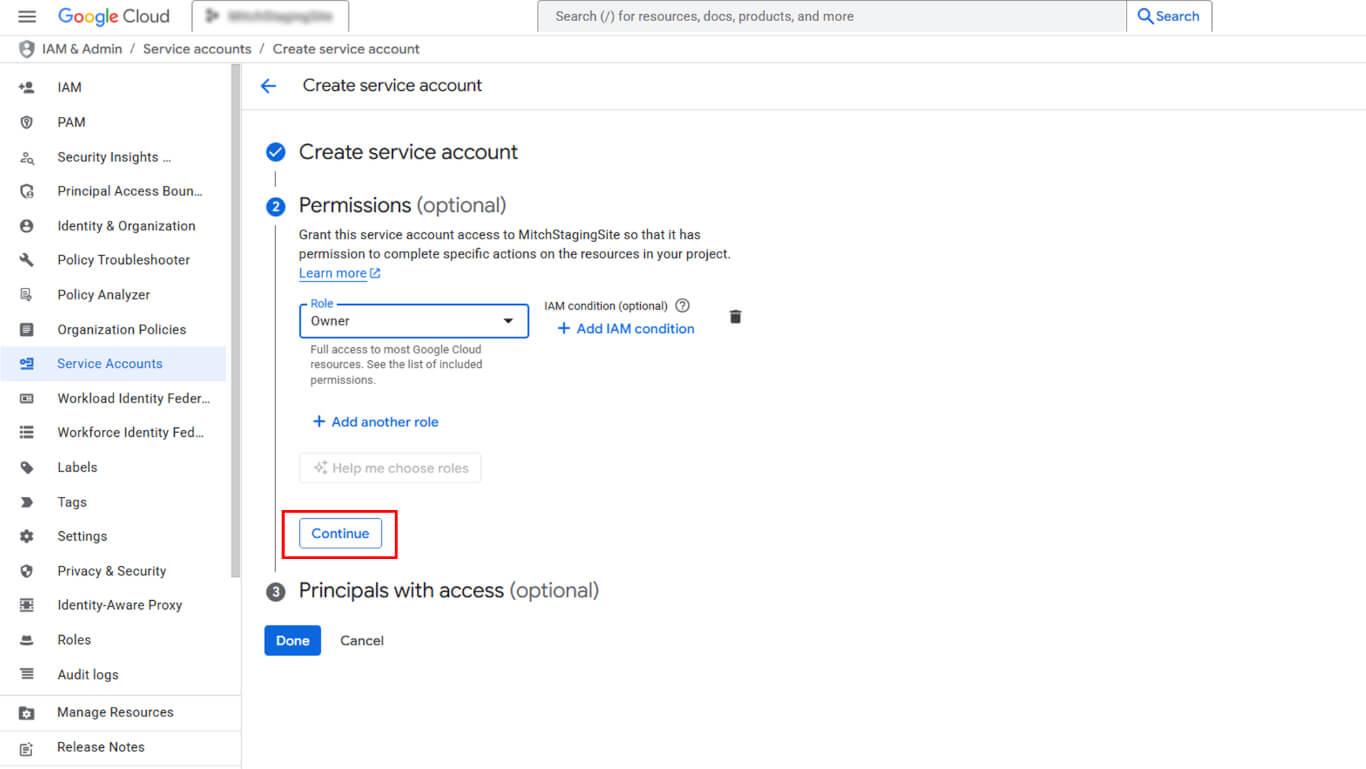
Task: Expand the Principals with access step
Action: pos(448,591)
